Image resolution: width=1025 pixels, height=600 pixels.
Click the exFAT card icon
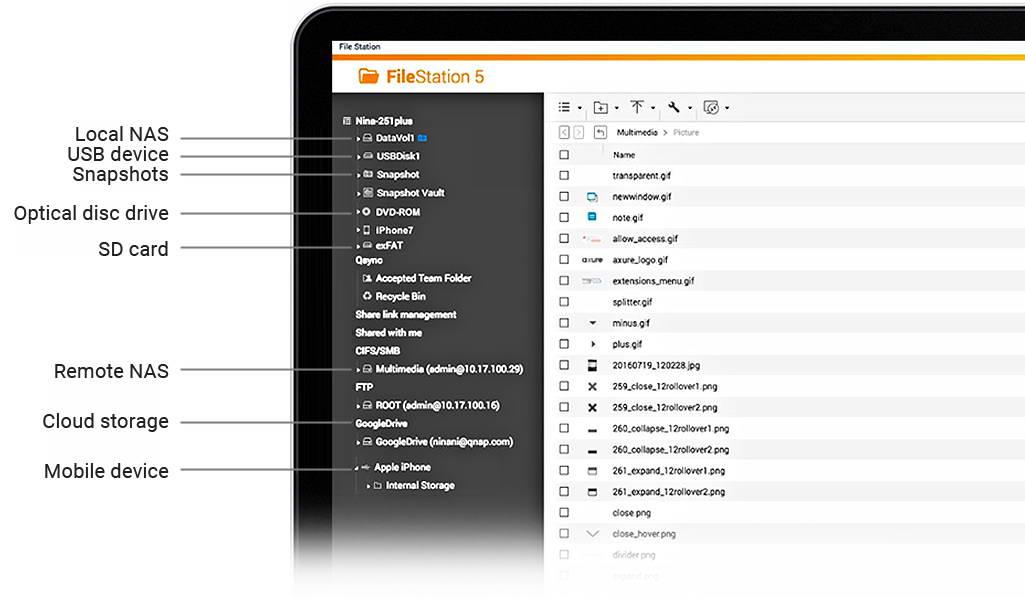pyautogui.click(x=368, y=245)
